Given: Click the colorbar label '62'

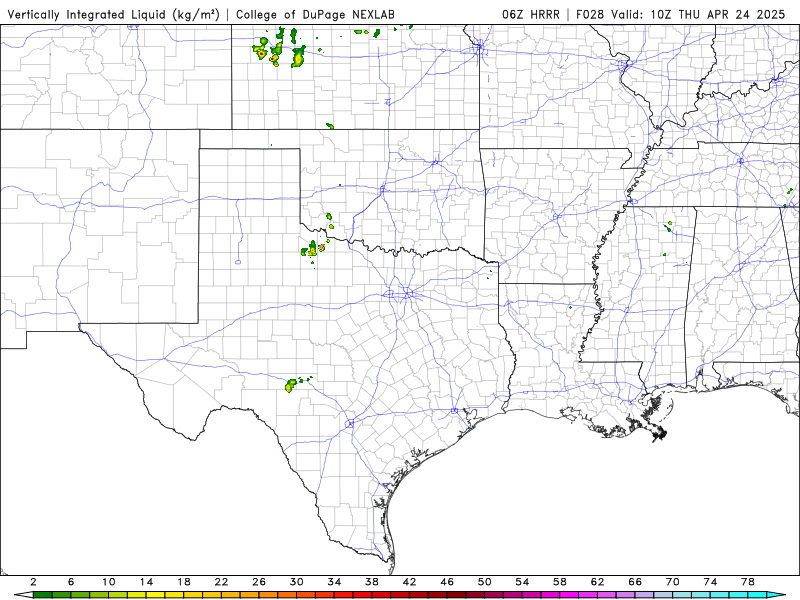Looking at the screenshot, I should point(597,582).
